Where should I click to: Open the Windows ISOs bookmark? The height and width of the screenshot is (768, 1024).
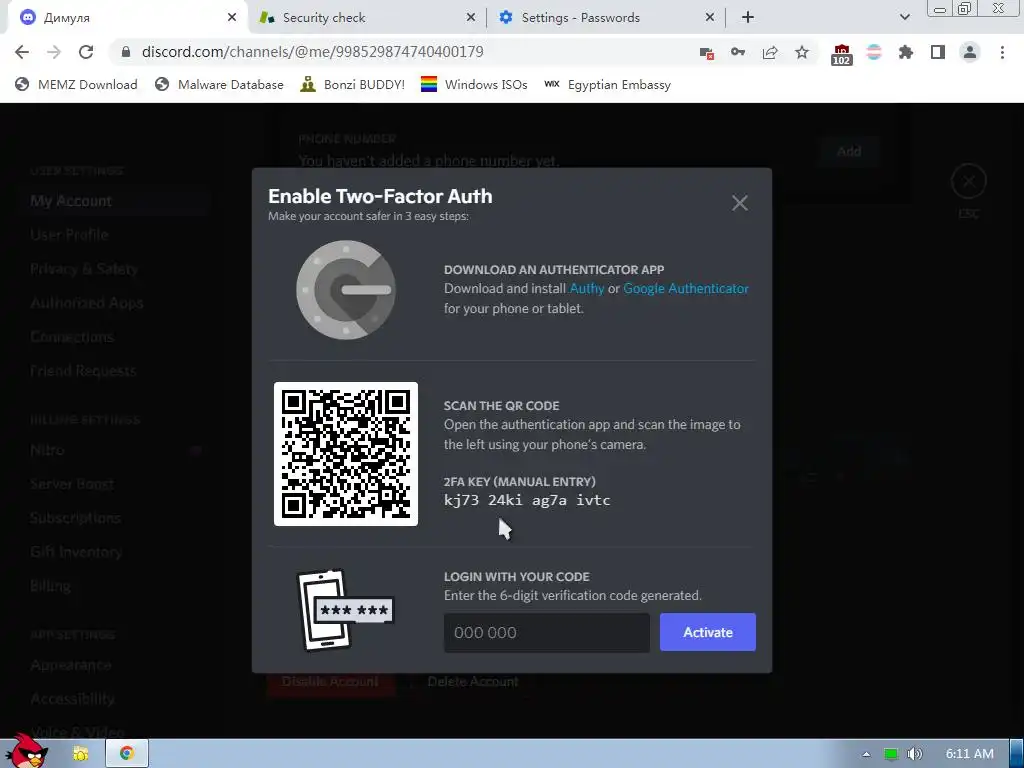click(473, 85)
